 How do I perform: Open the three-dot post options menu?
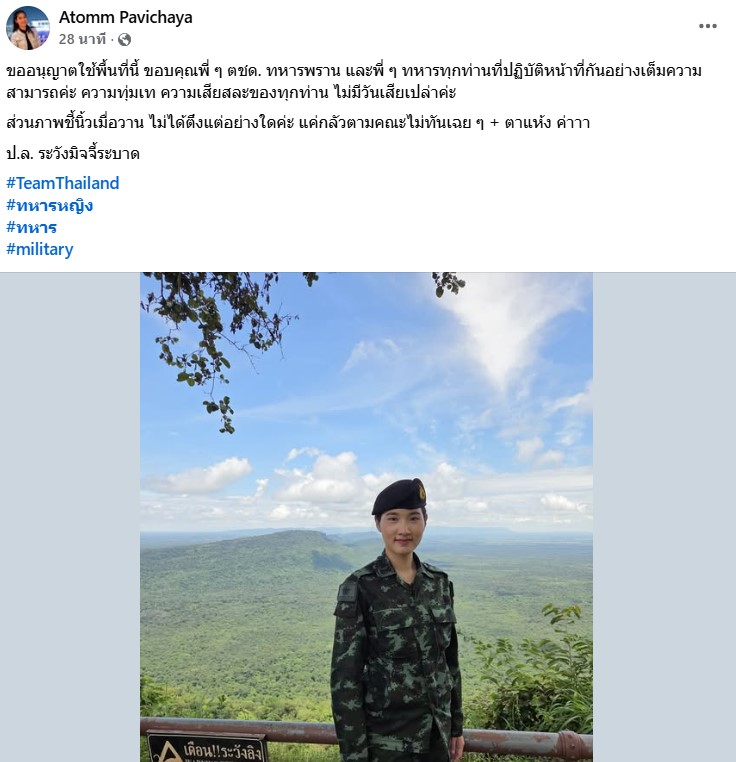tap(707, 26)
